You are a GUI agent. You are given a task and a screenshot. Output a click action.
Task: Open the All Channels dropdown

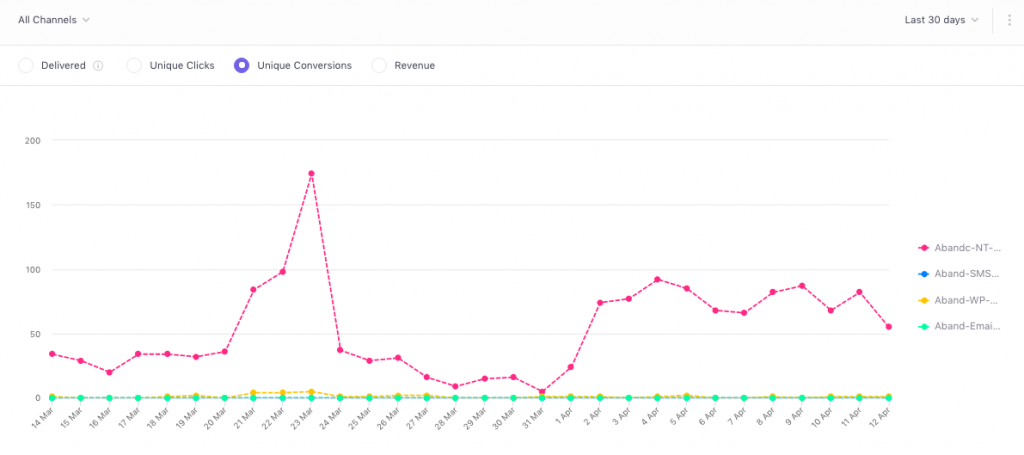click(54, 20)
